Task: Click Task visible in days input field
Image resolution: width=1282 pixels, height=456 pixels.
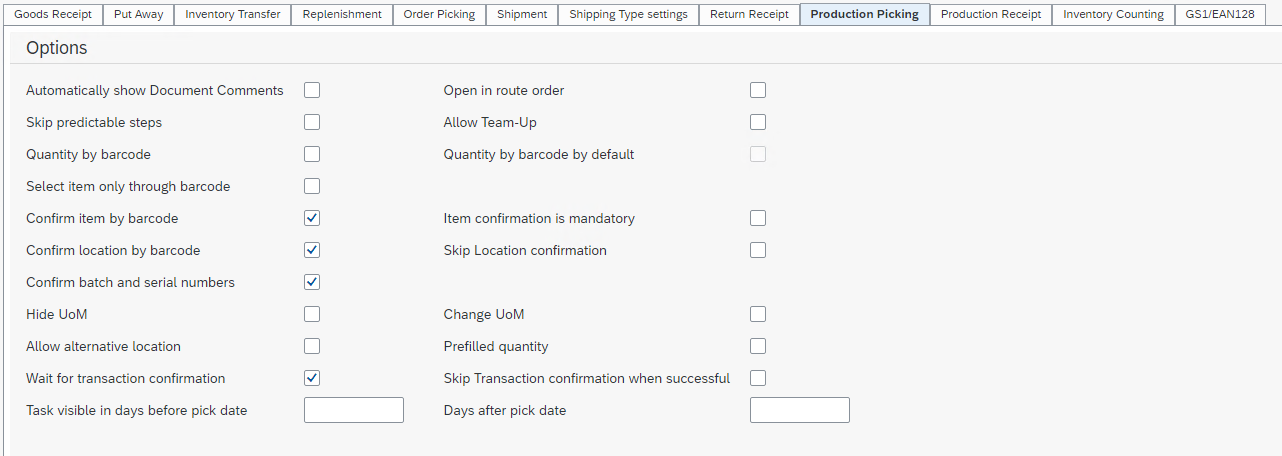Action: coord(354,410)
